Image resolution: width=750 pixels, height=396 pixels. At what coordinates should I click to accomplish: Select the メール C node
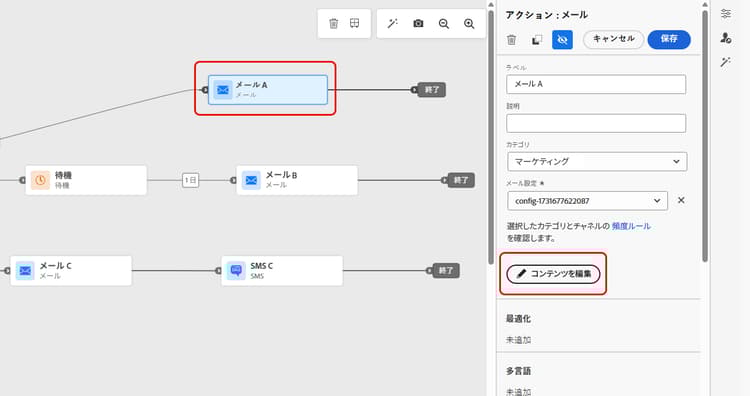click(x=71, y=271)
